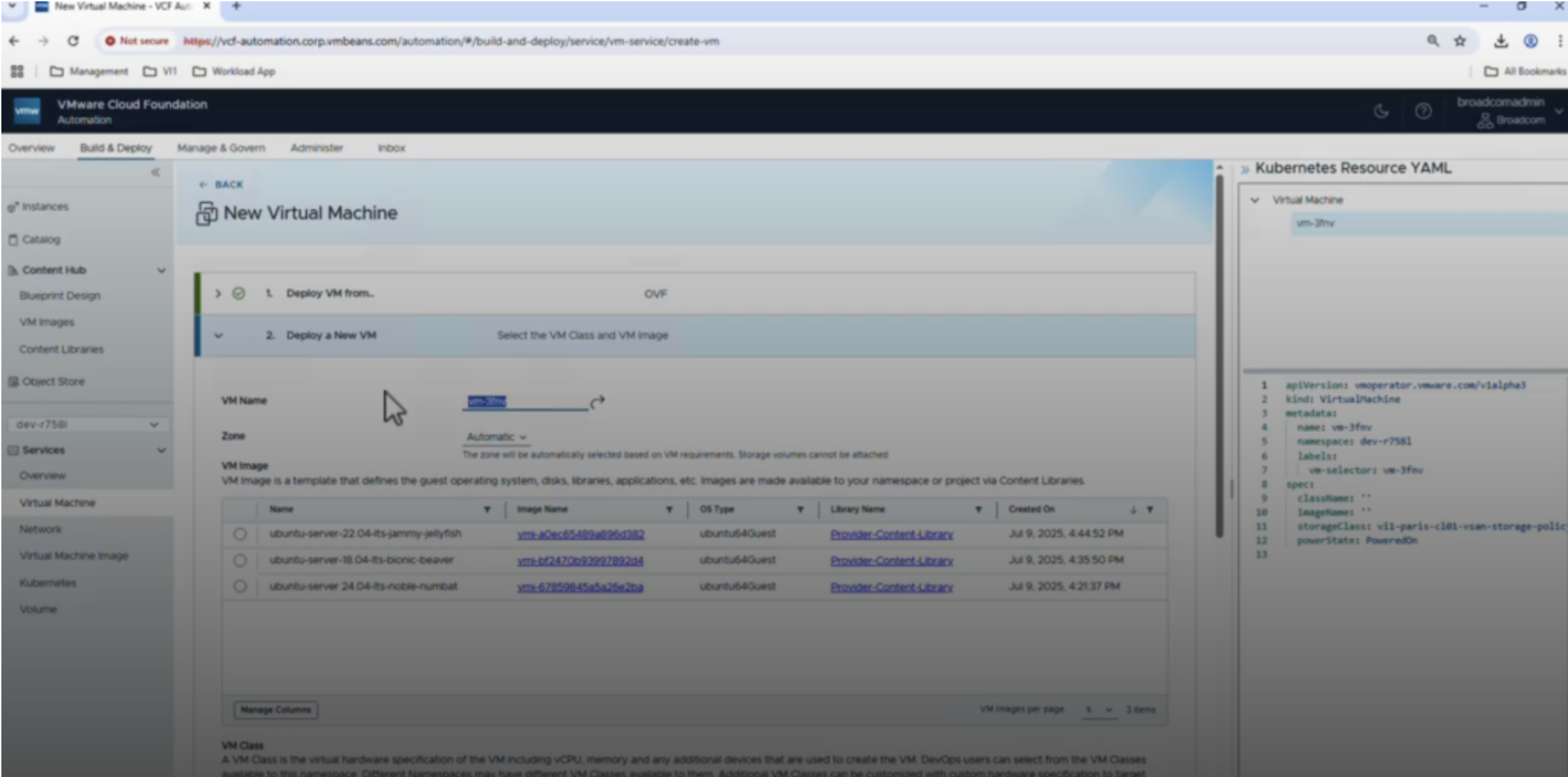Image resolution: width=1568 pixels, height=777 pixels.
Task: Go BACK from New Virtual Machine
Action: (222, 184)
